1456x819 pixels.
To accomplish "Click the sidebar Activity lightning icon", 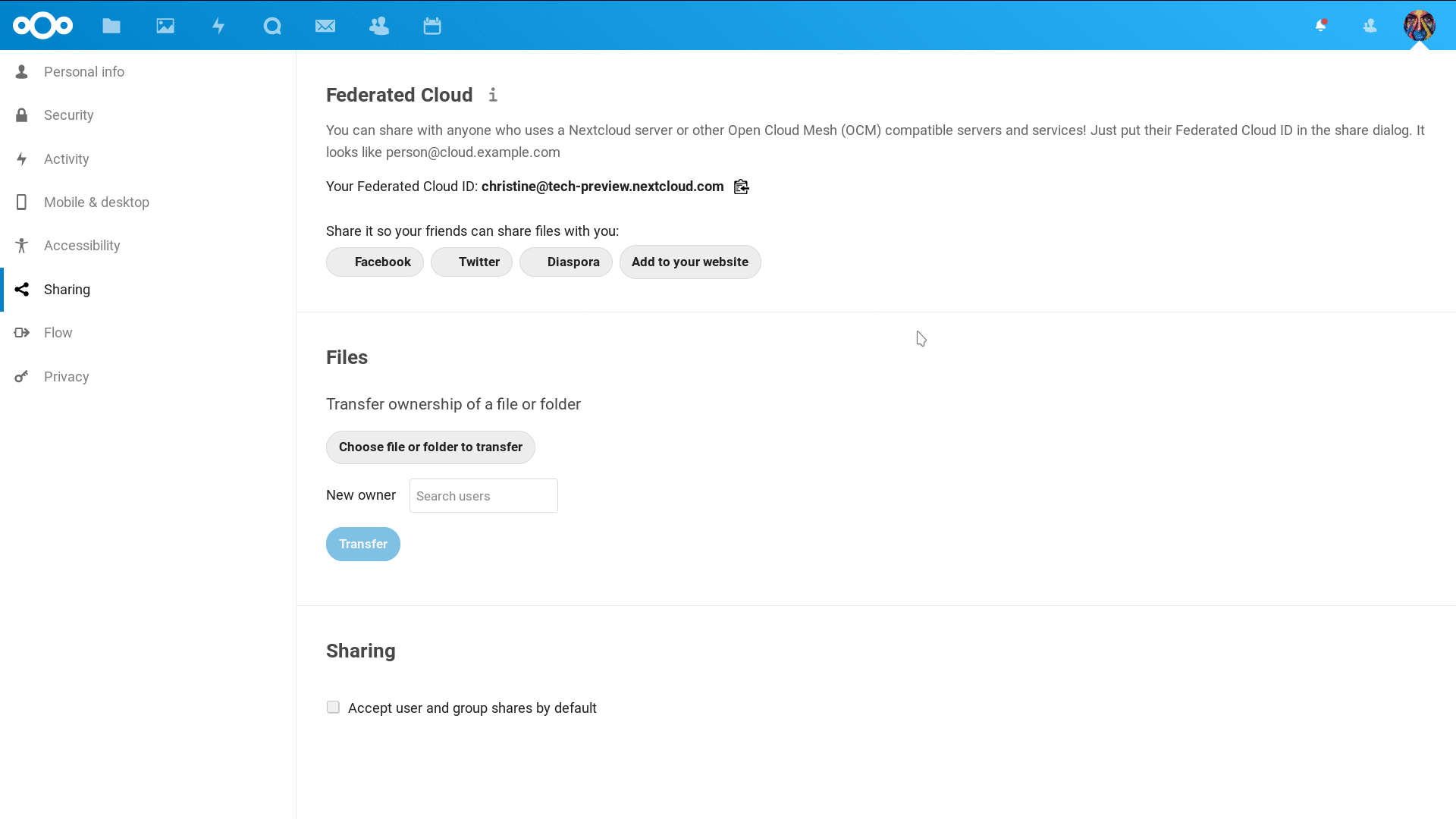I will coord(22,159).
